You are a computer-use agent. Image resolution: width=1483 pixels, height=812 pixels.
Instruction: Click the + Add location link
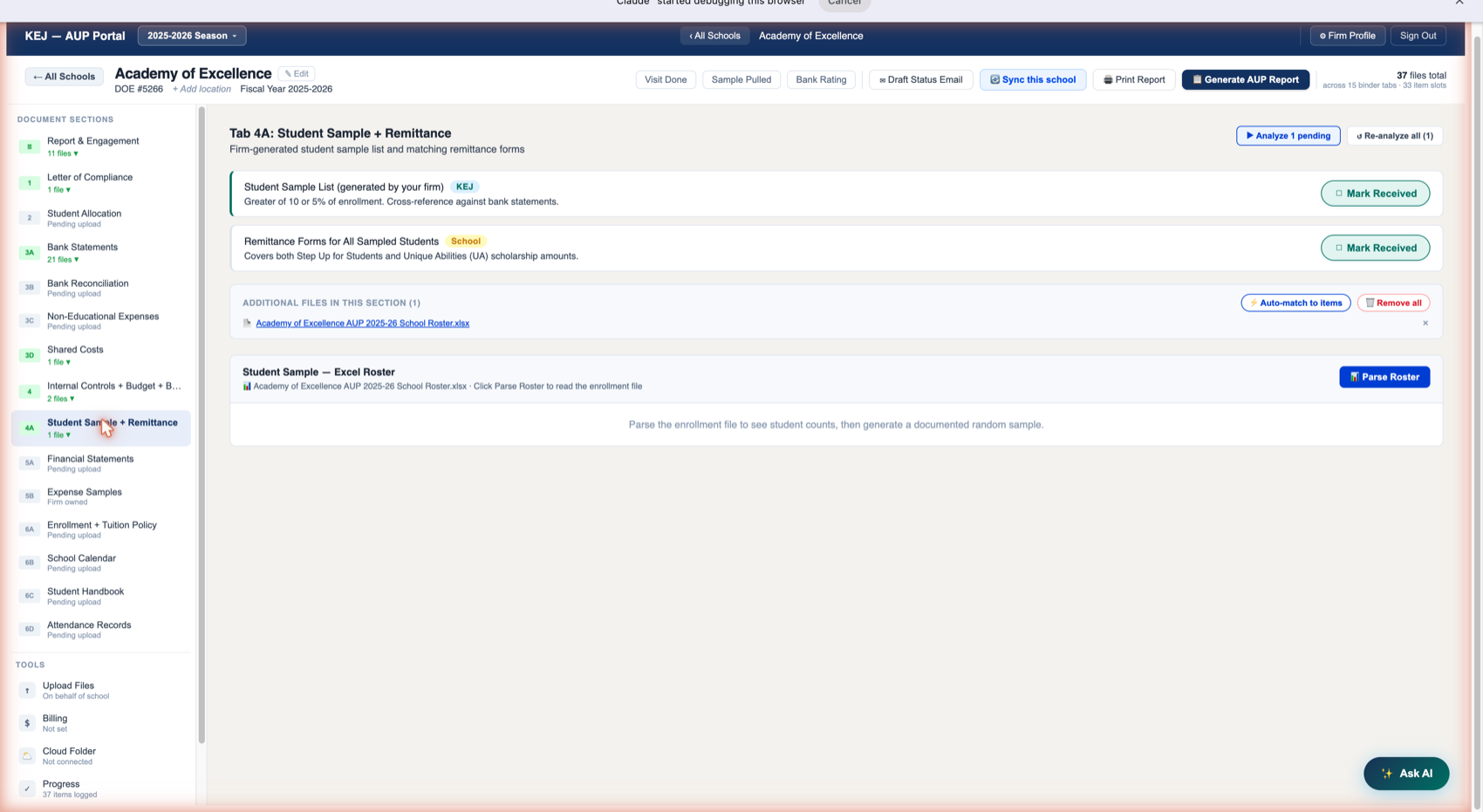coord(202,89)
